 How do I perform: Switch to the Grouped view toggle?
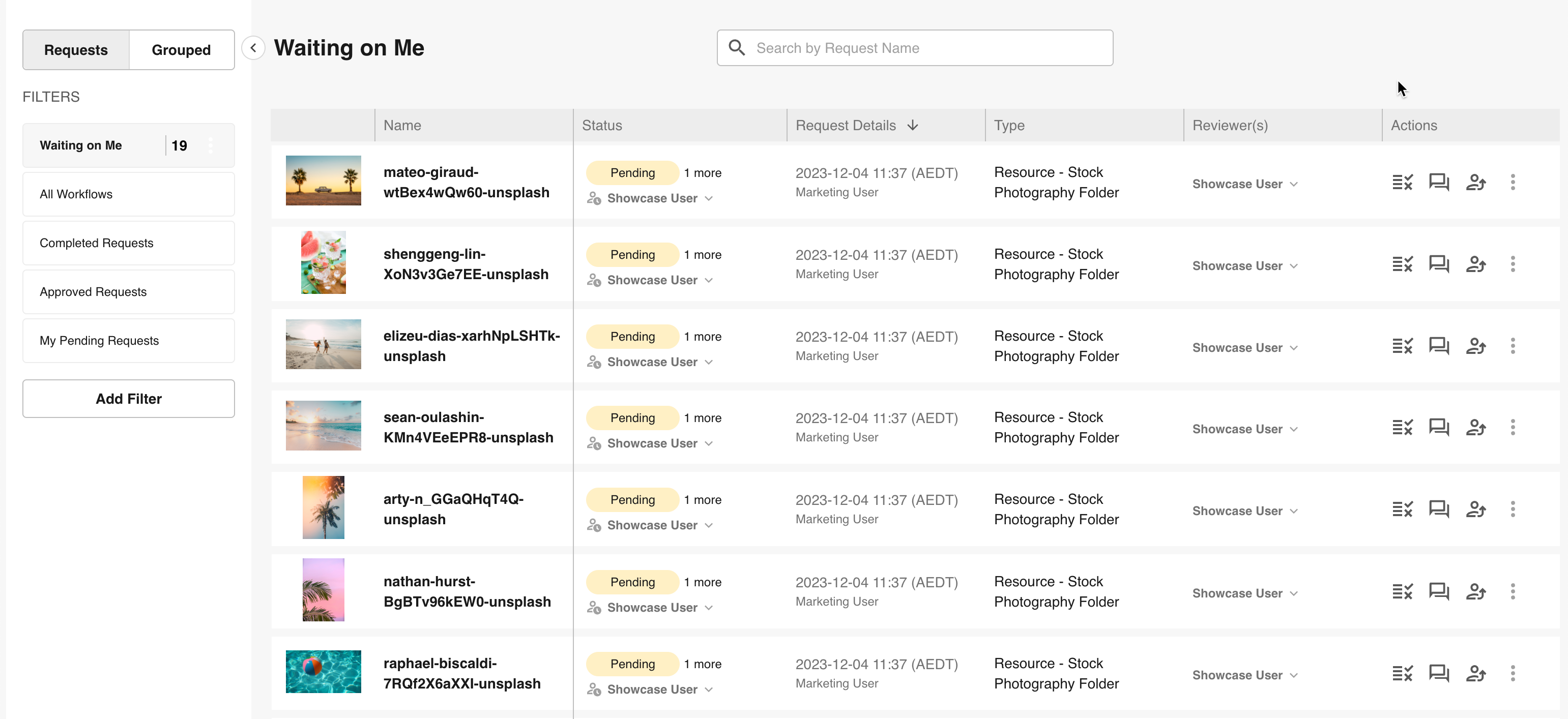point(181,50)
